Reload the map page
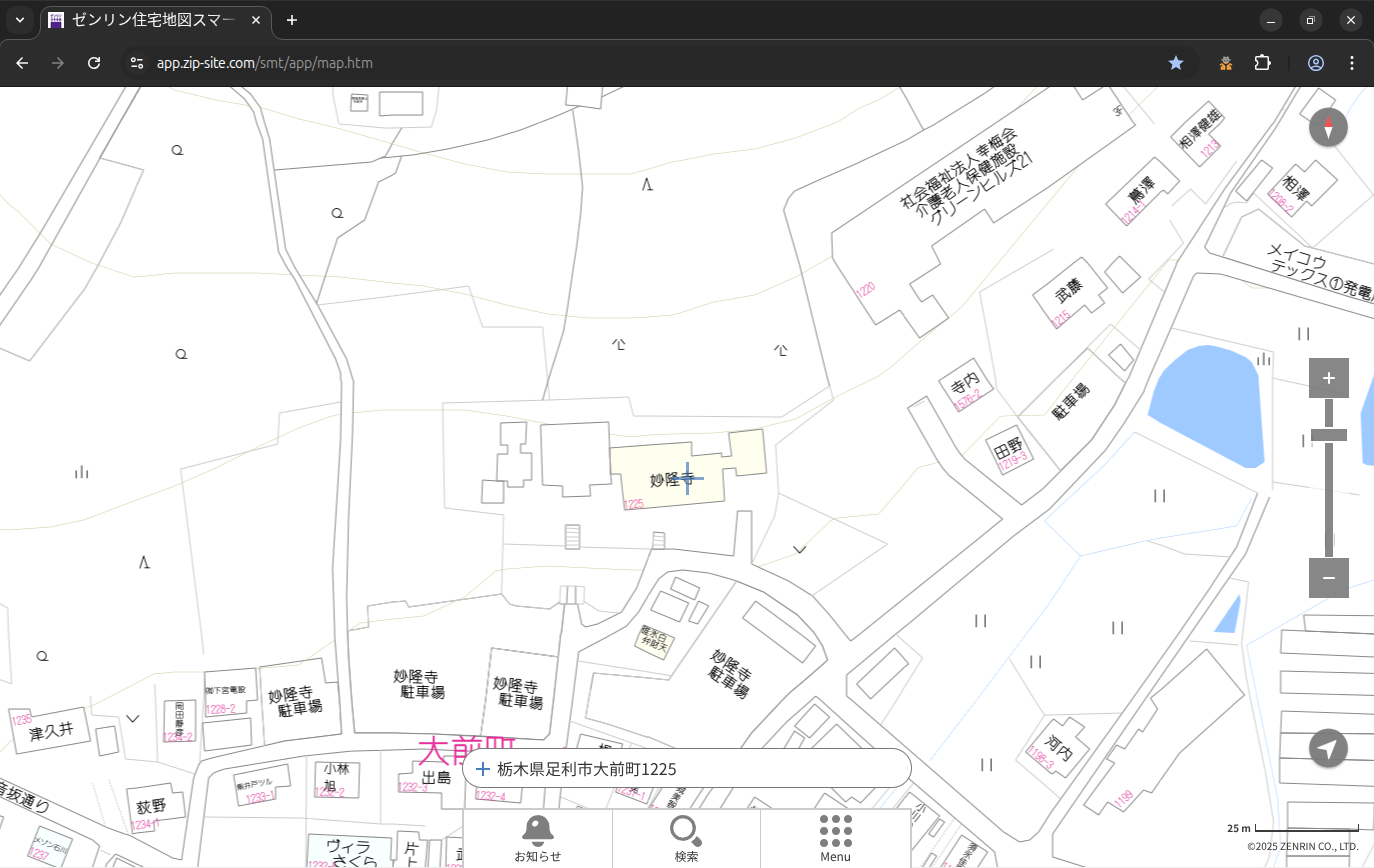Screen dimensions: 1374x868 click(x=94, y=63)
